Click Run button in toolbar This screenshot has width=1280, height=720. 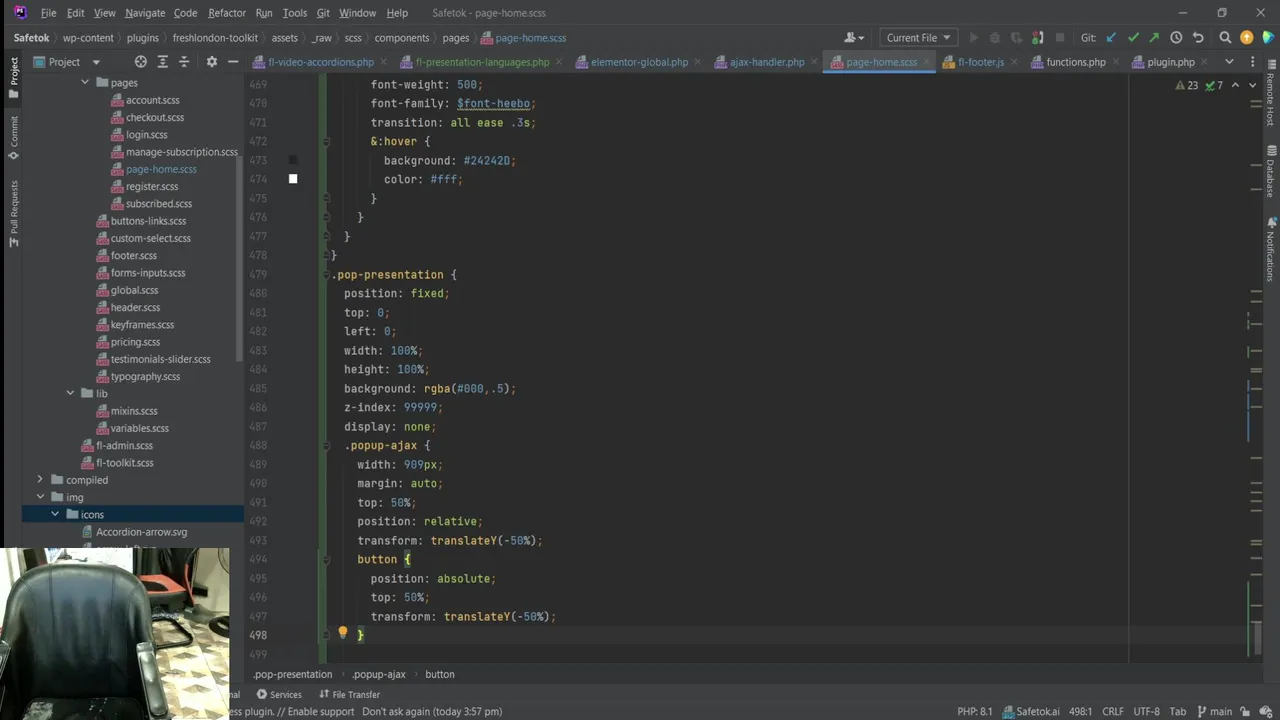pyautogui.click(x=973, y=38)
